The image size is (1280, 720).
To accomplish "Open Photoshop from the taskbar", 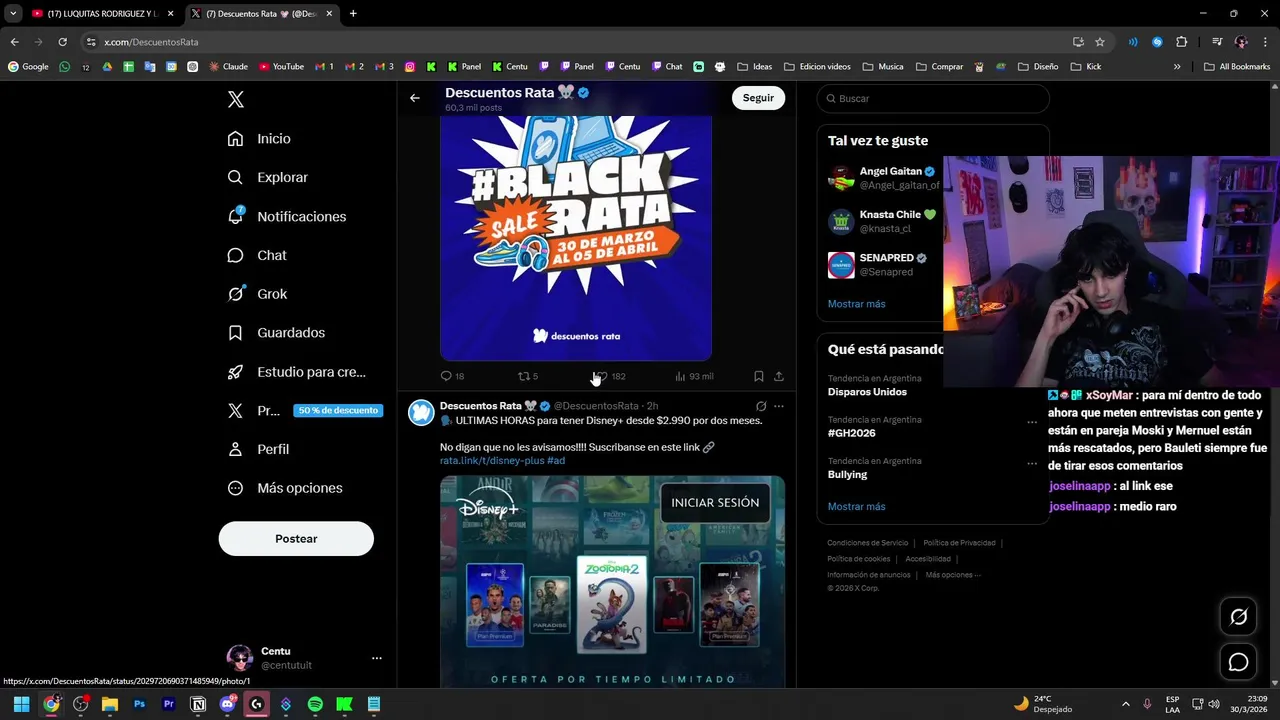I will 139,704.
